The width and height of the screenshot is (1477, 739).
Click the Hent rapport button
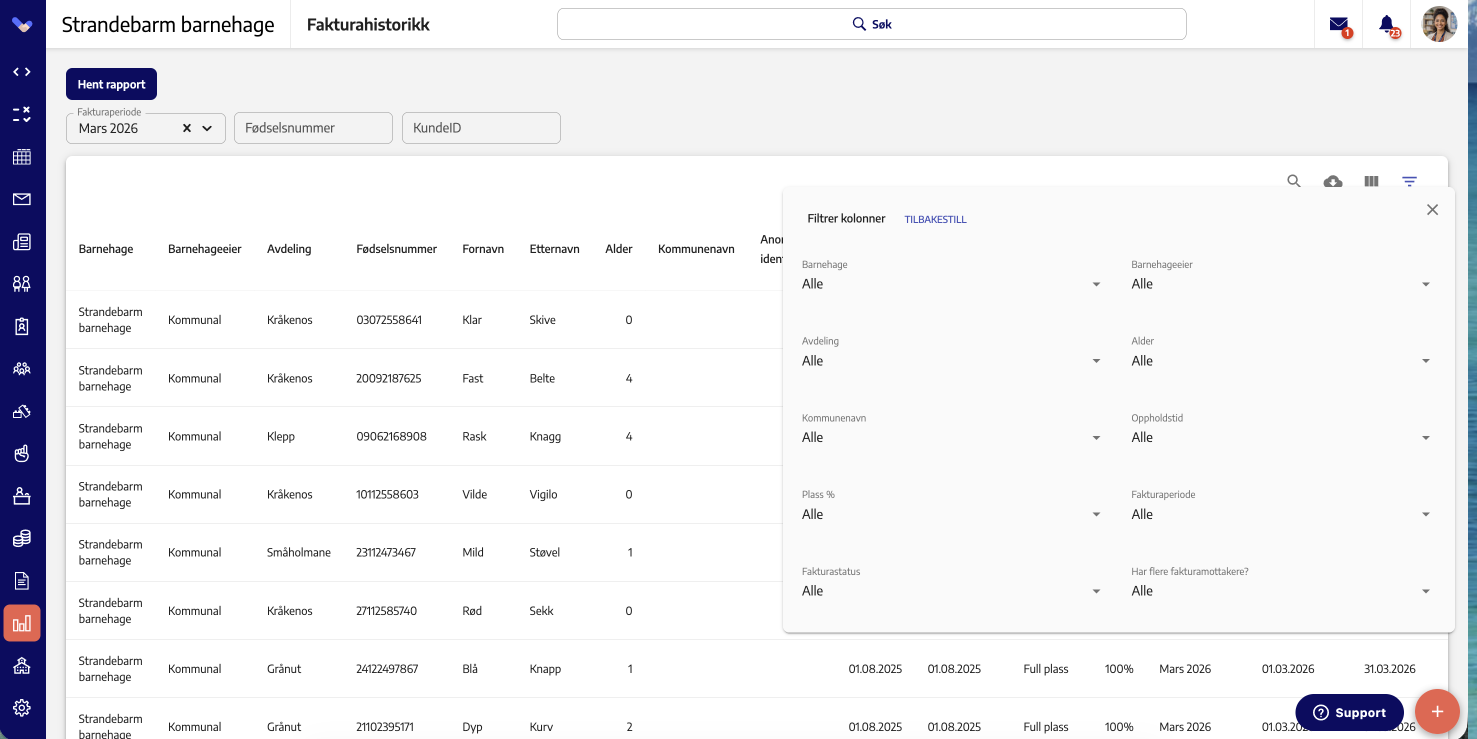tap(112, 84)
